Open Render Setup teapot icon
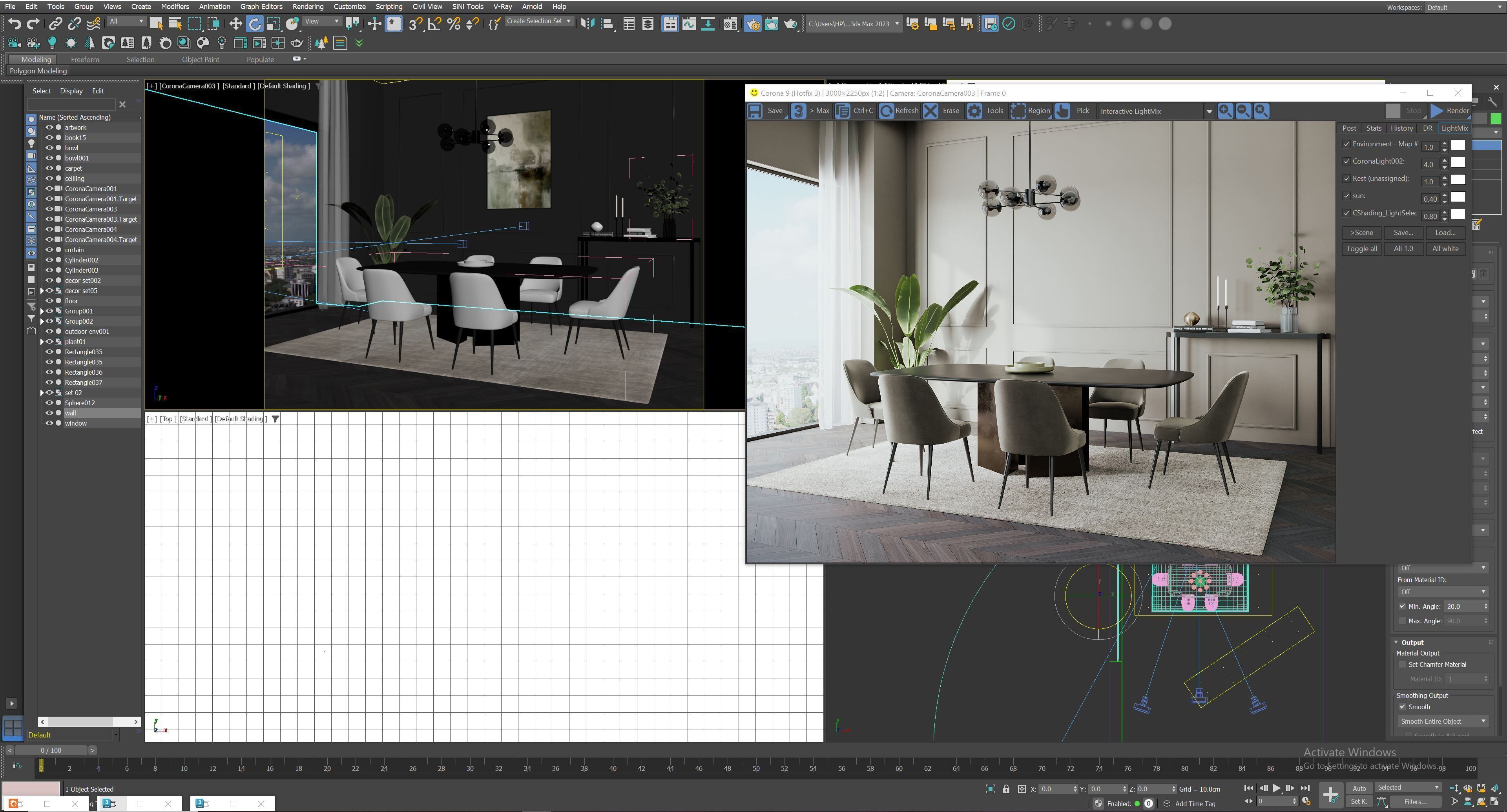This screenshot has width=1507, height=812. point(753,24)
